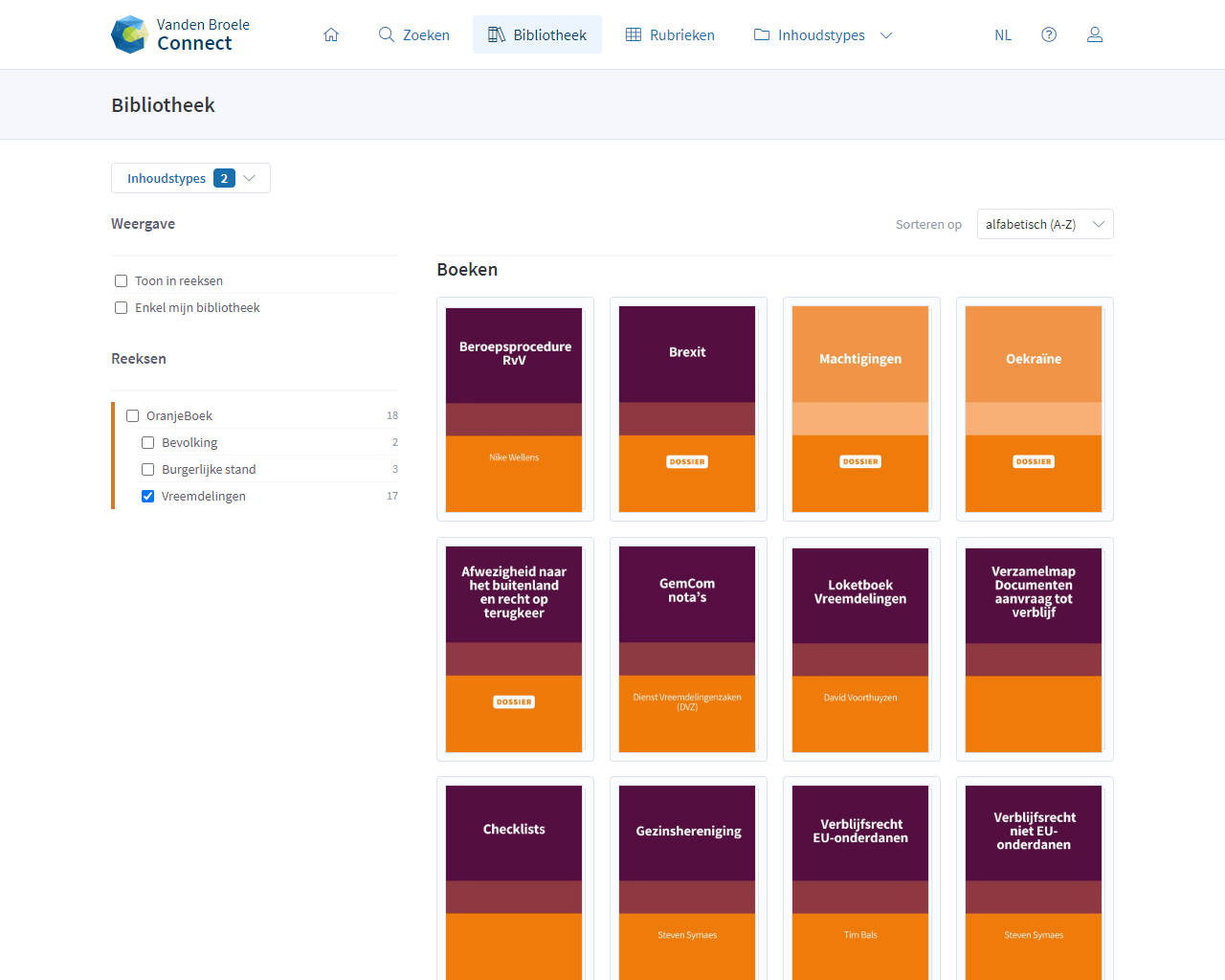Viewport: 1225px width, 980px height.
Task: Enable the 'Toon in reeksen' checkbox
Action: (x=122, y=280)
